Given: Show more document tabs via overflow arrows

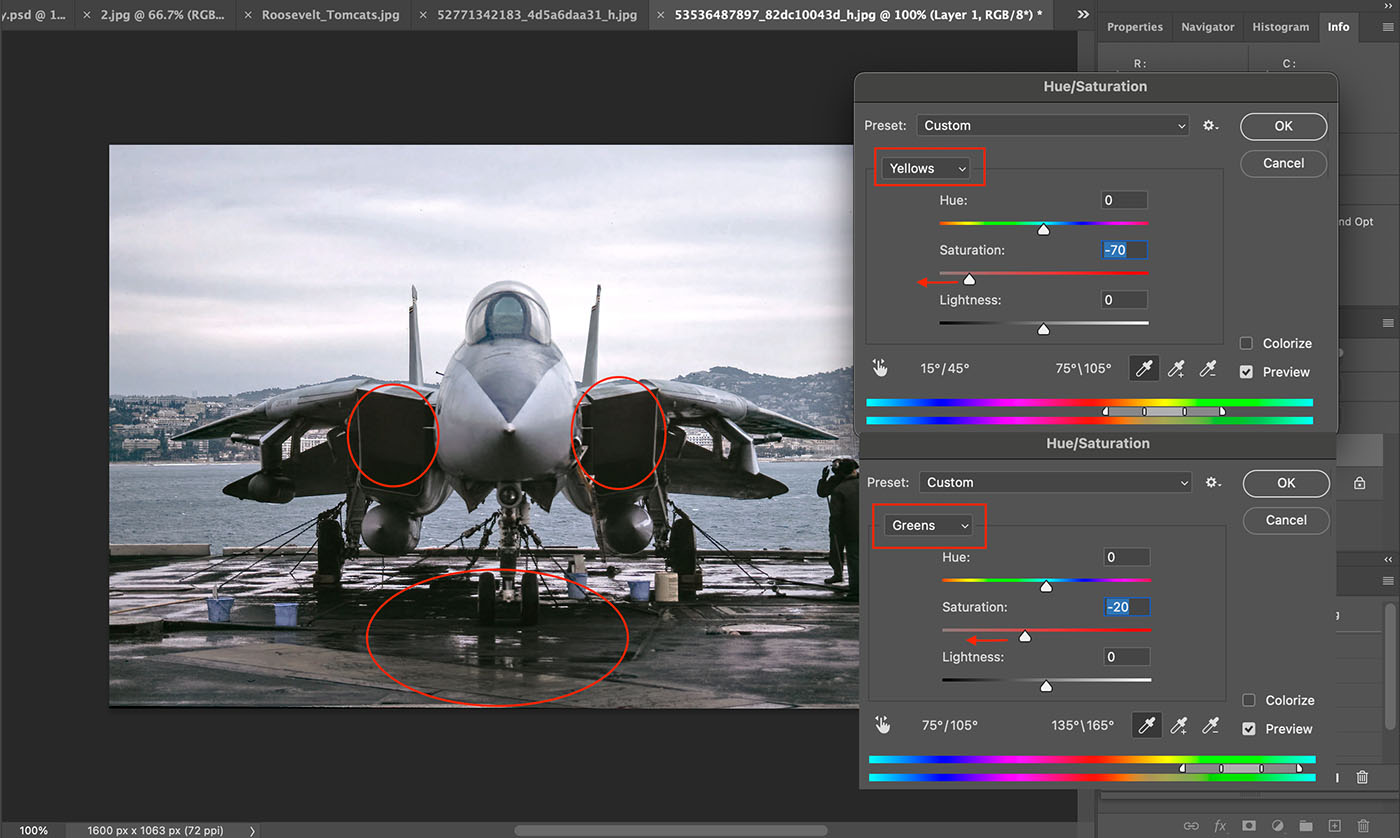Looking at the screenshot, I should pyautogui.click(x=1083, y=15).
